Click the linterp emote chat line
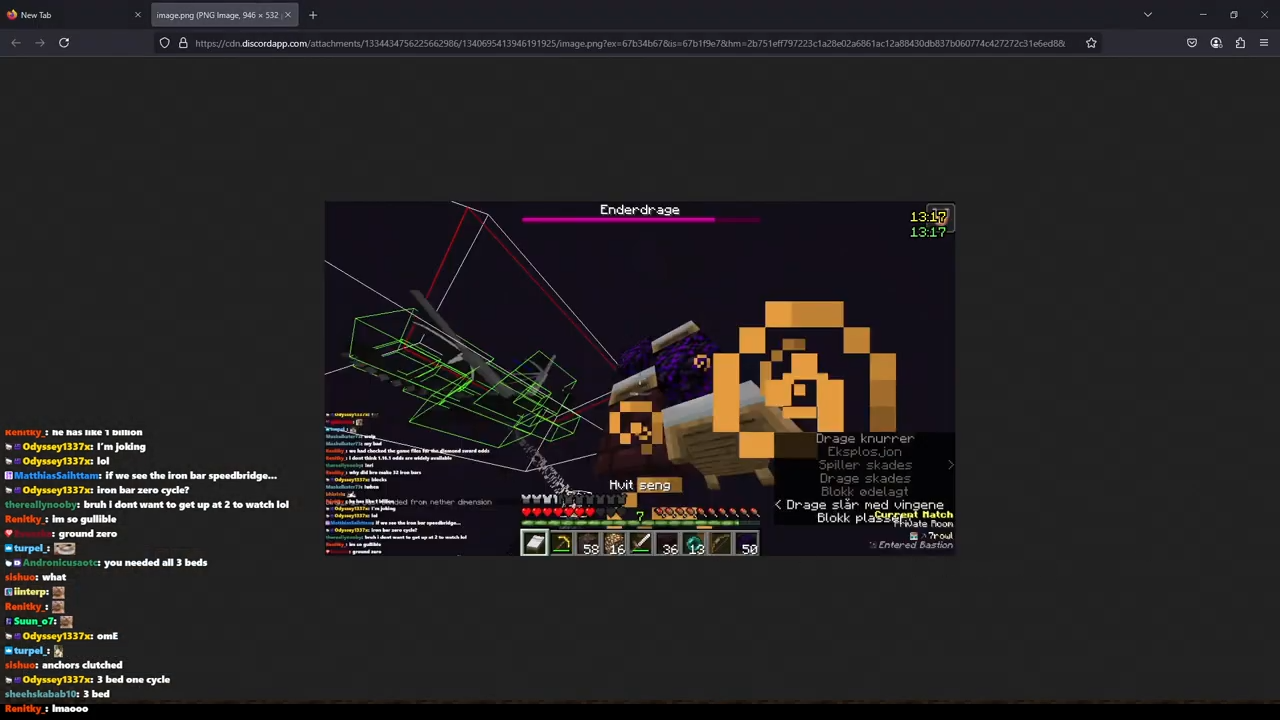The width and height of the screenshot is (1280, 720). tap(35, 592)
